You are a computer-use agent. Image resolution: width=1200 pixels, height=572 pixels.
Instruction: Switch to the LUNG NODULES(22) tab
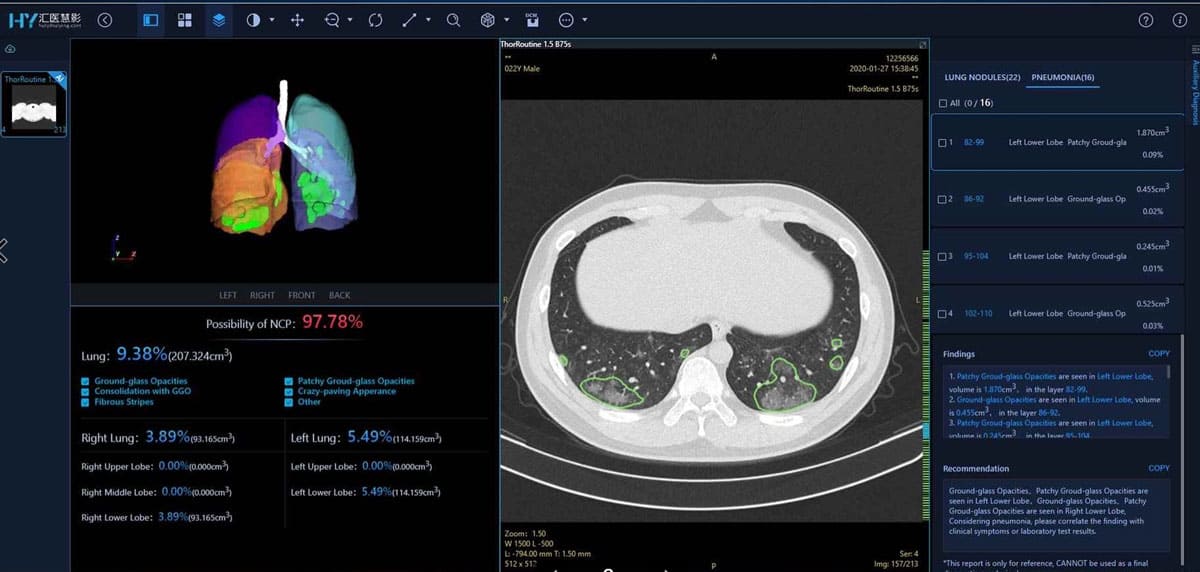[982, 77]
